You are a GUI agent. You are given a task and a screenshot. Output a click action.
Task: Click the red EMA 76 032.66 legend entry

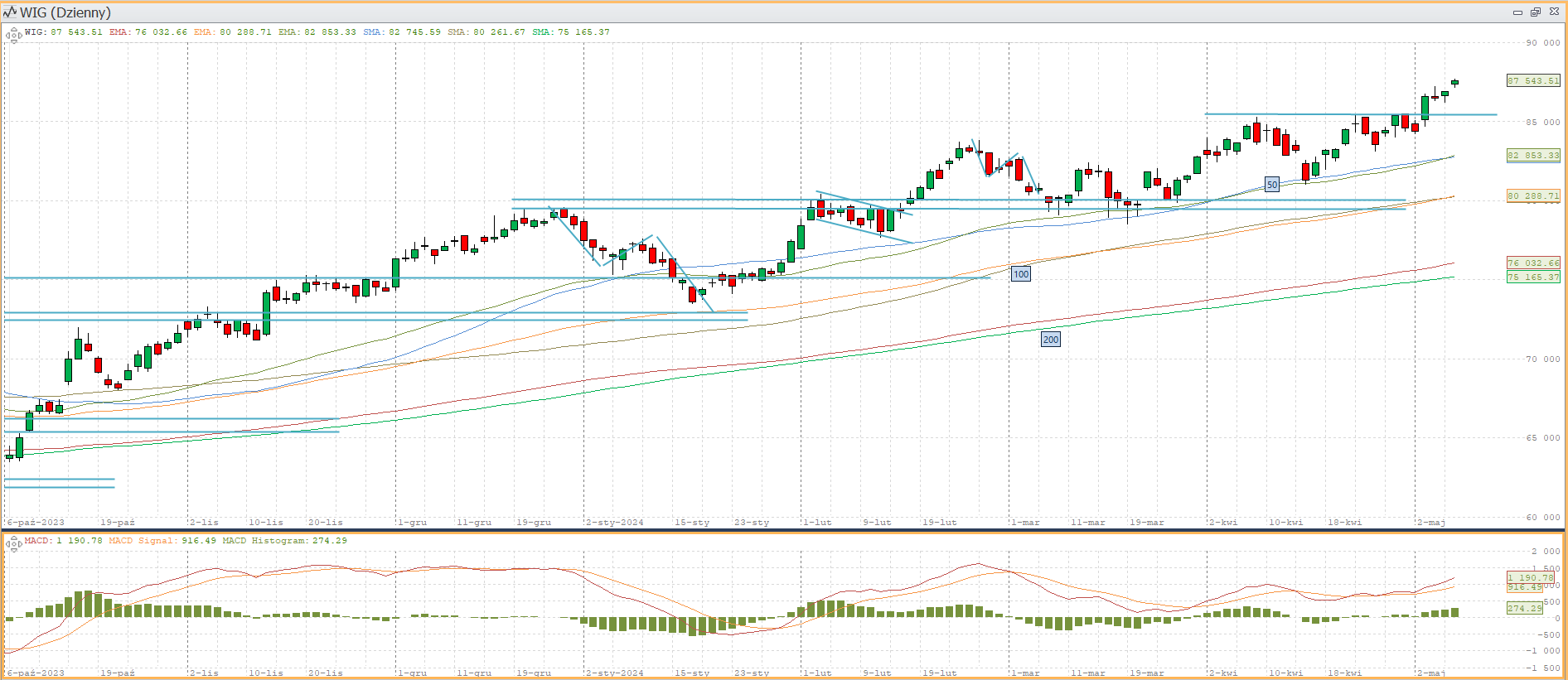pyautogui.click(x=148, y=32)
